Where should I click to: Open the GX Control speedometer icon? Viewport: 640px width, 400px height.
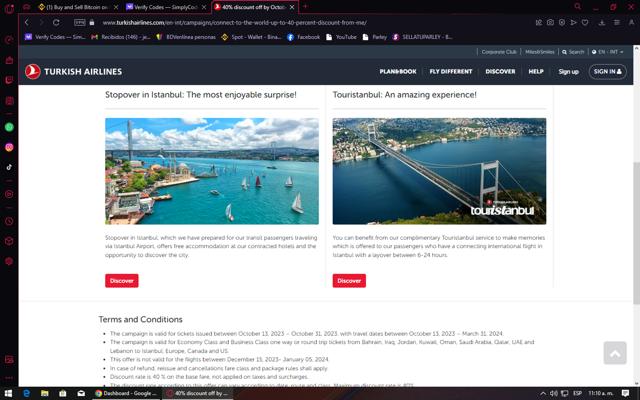point(9,40)
